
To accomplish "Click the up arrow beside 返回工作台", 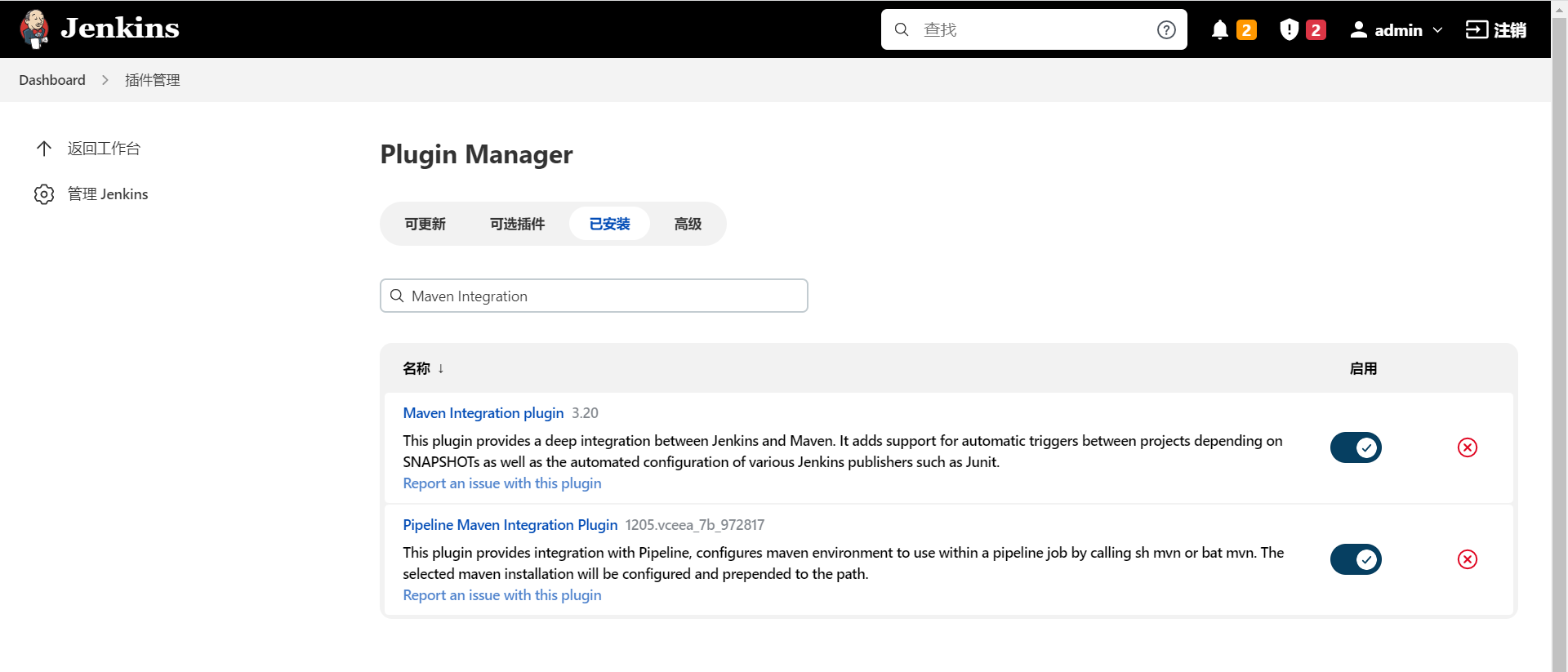I will [x=44, y=149].
